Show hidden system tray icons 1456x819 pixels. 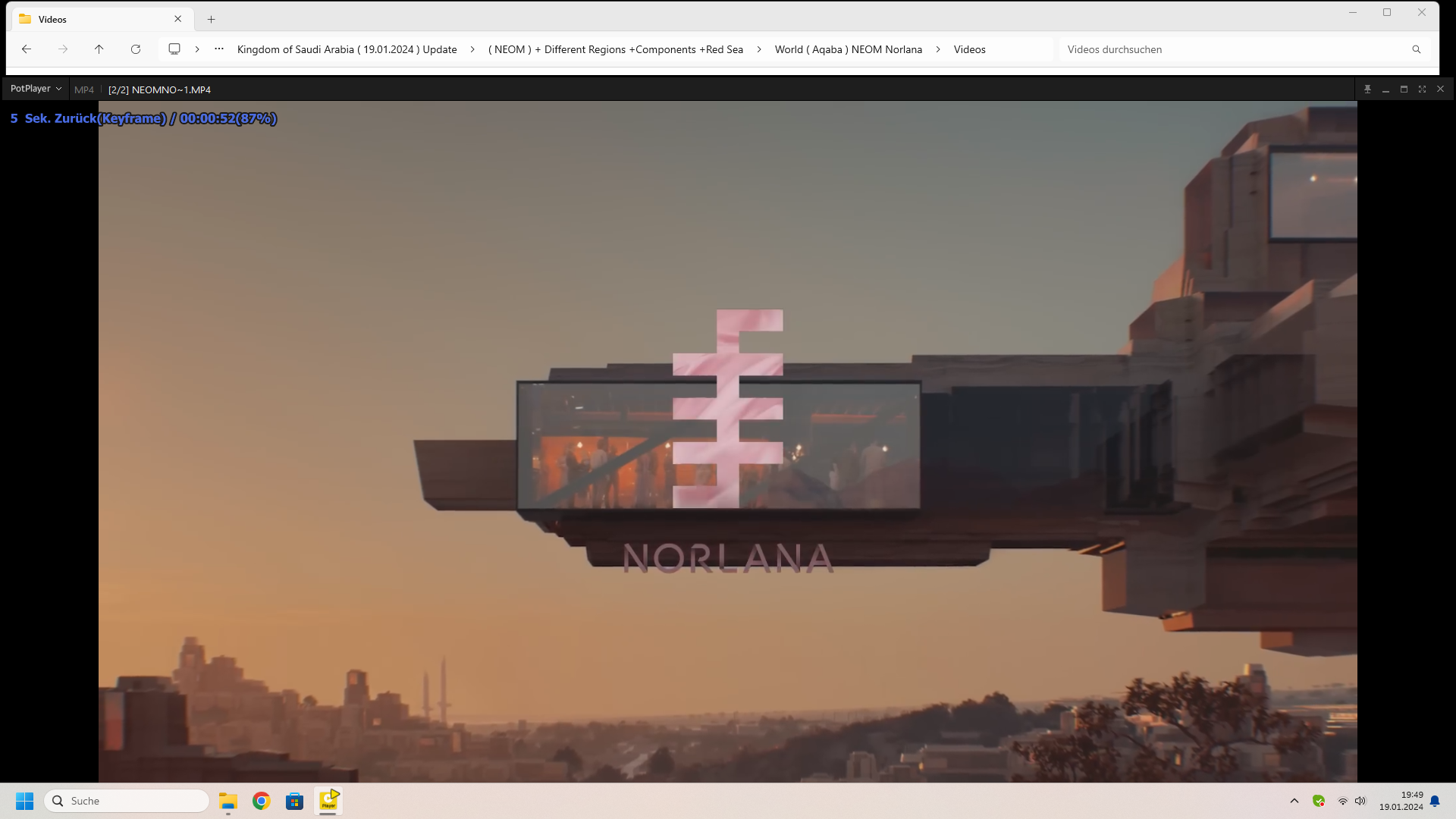pyautogui.click(x=1294, y=801)
